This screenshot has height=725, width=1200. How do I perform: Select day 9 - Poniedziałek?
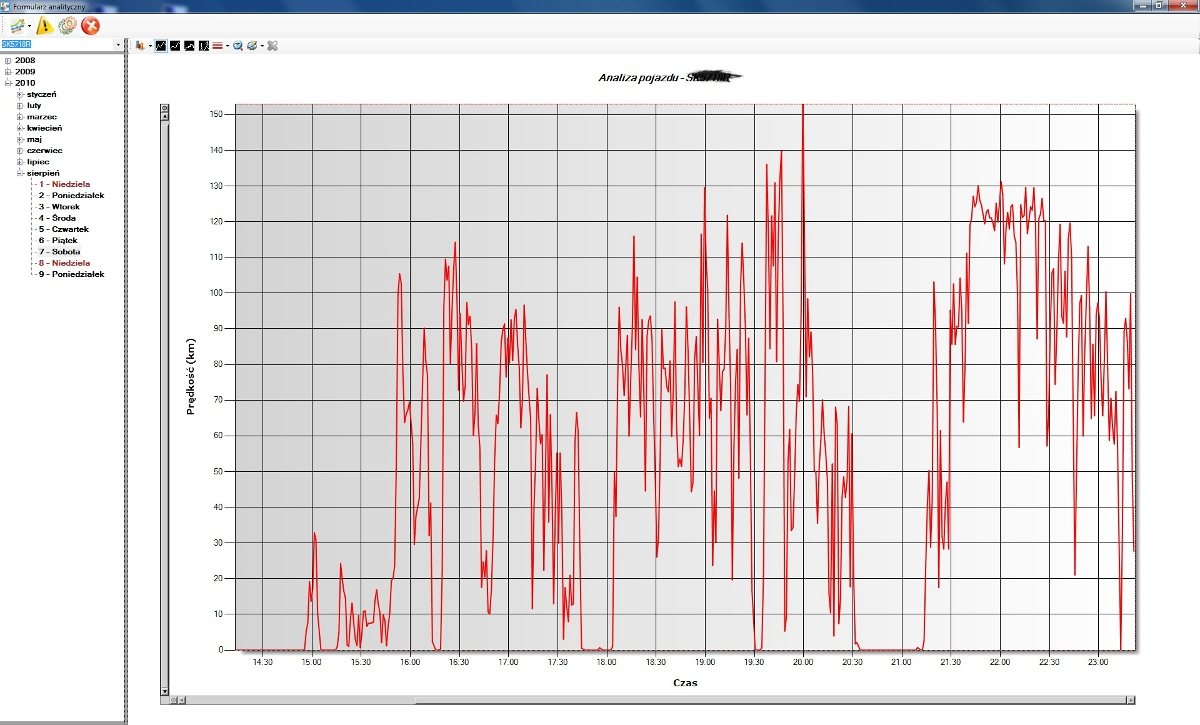tap(71, 274)
